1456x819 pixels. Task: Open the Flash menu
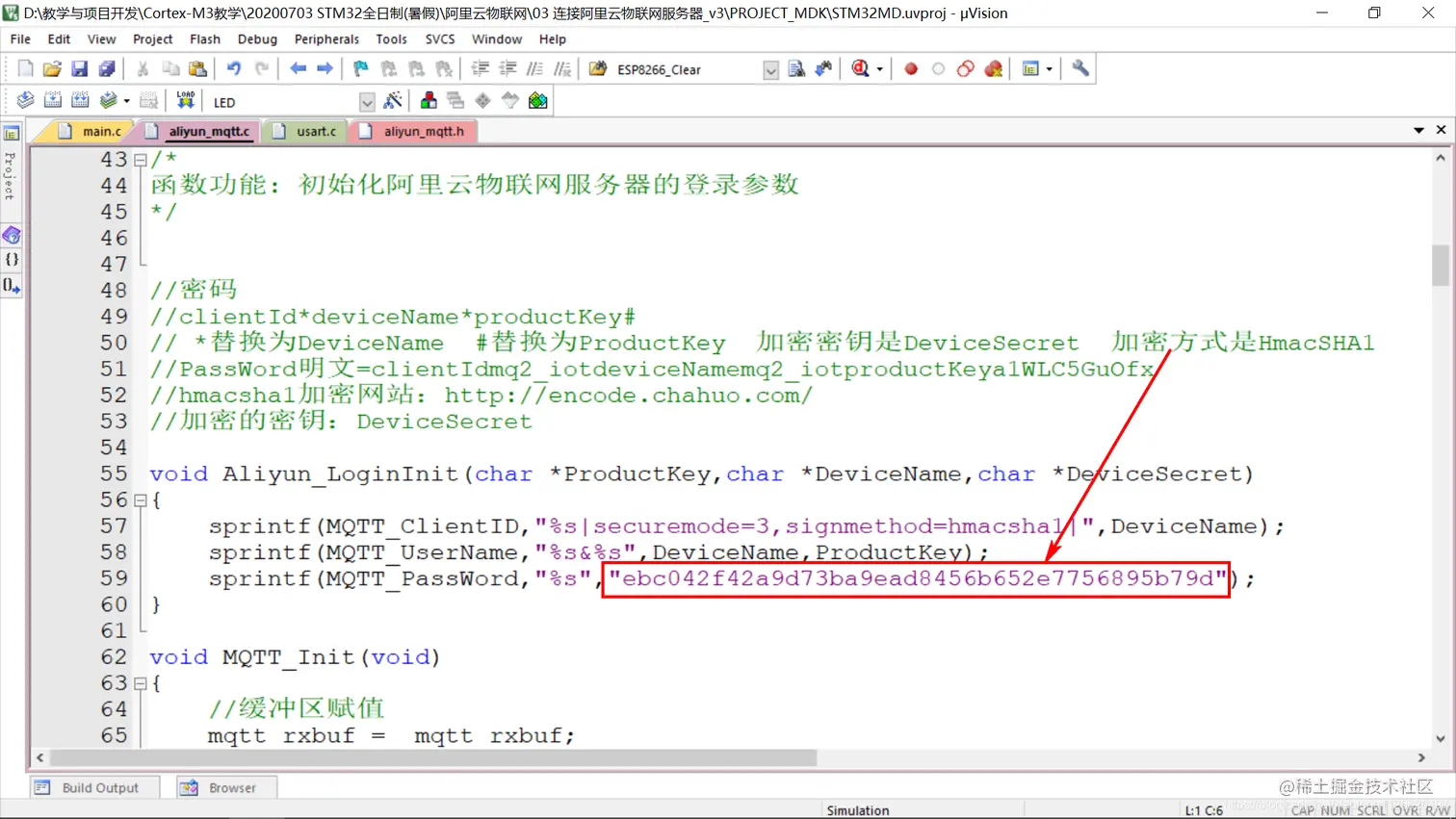pyautogui.click(x=205, y=39)
